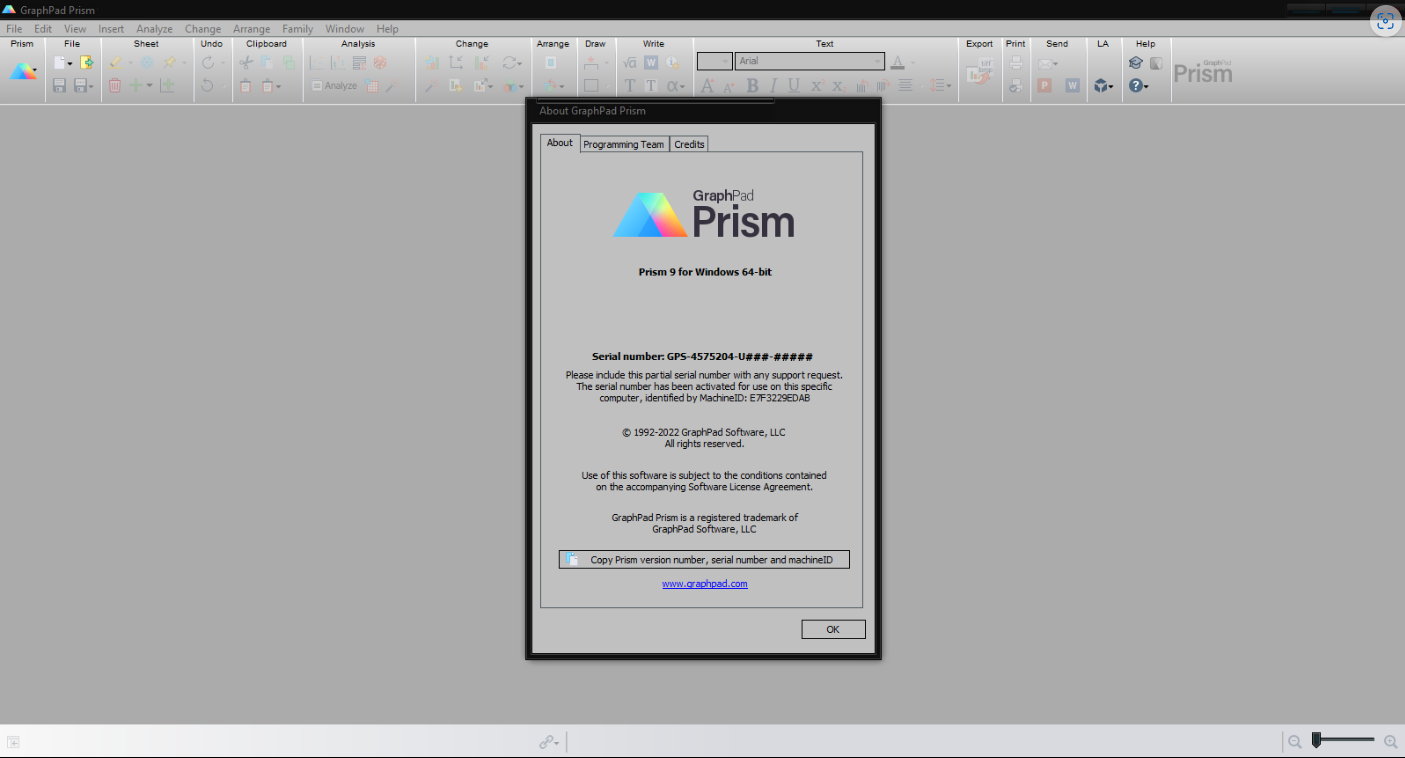The width and height of the screenshot is (1405, 758).
Task: Click the zoom out magnifier icon
Action: pyautogui.click(x=1295, y=742)
